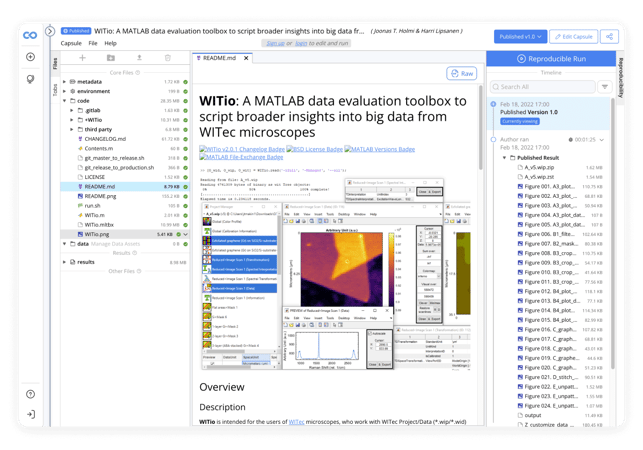
Task: Select the Published Version 1.0 timeline entry
Action: [x=549, y=113]
